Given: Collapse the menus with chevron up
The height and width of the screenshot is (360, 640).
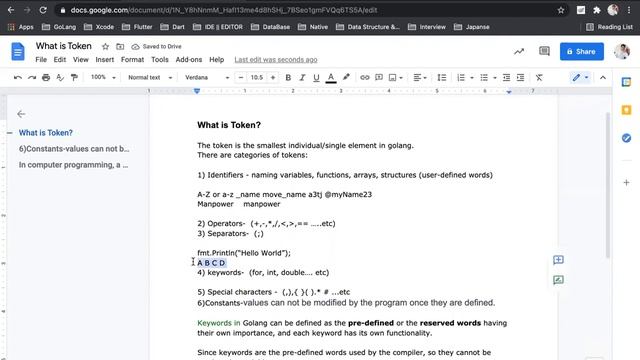Looking at the screenshot, I should coord(603,78).
